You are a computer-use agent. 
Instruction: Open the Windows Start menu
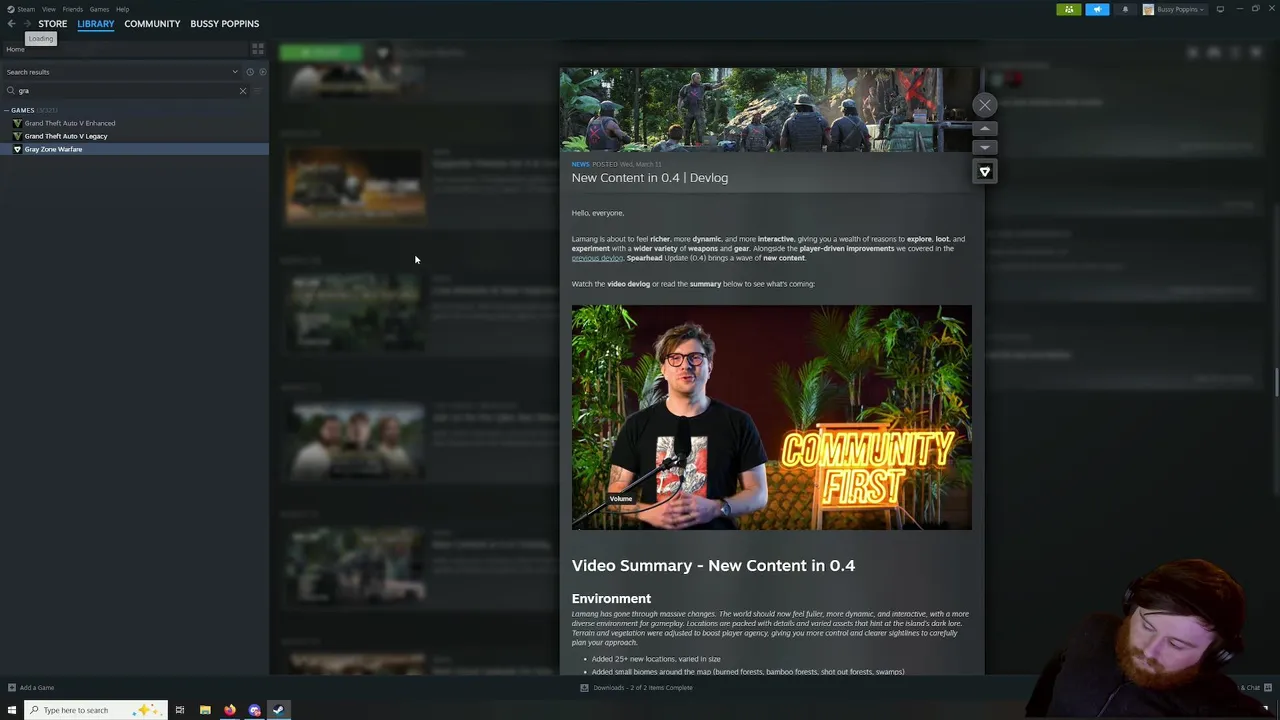(12, 710)
